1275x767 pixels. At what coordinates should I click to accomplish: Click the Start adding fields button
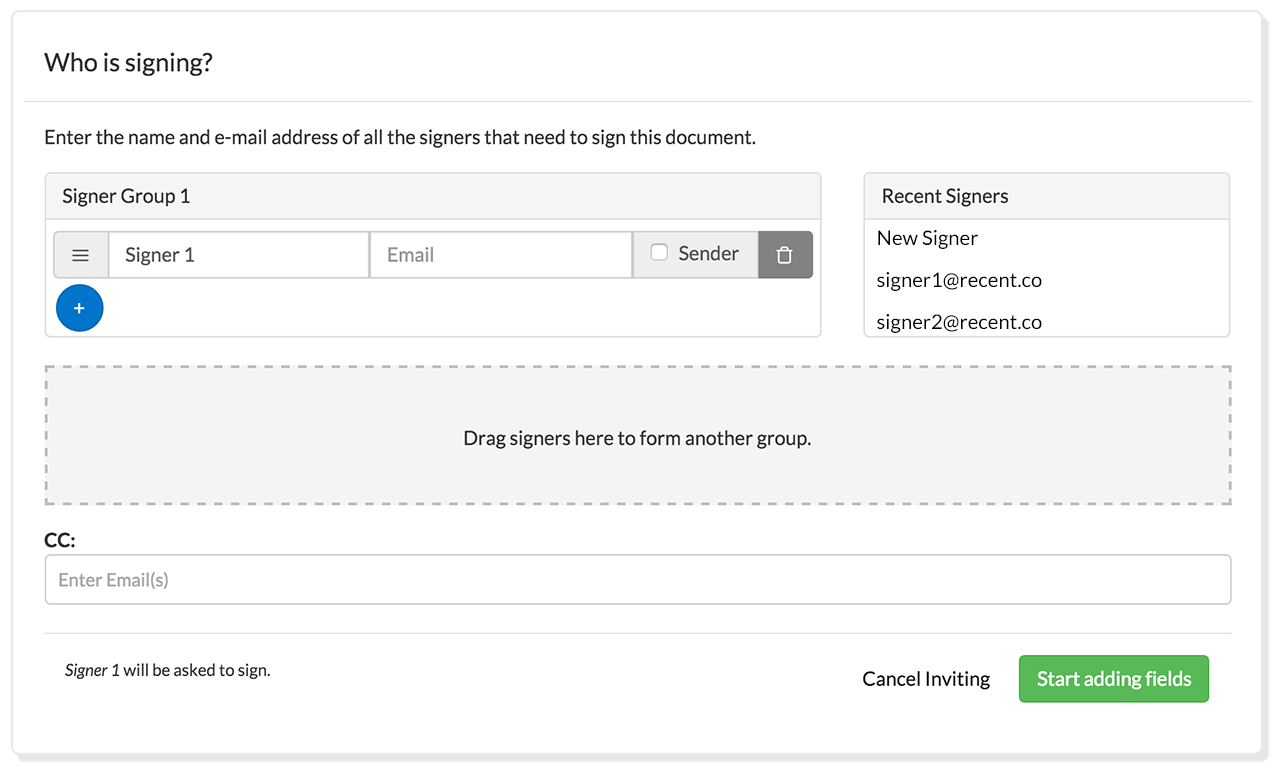(x=1113, y=679)
